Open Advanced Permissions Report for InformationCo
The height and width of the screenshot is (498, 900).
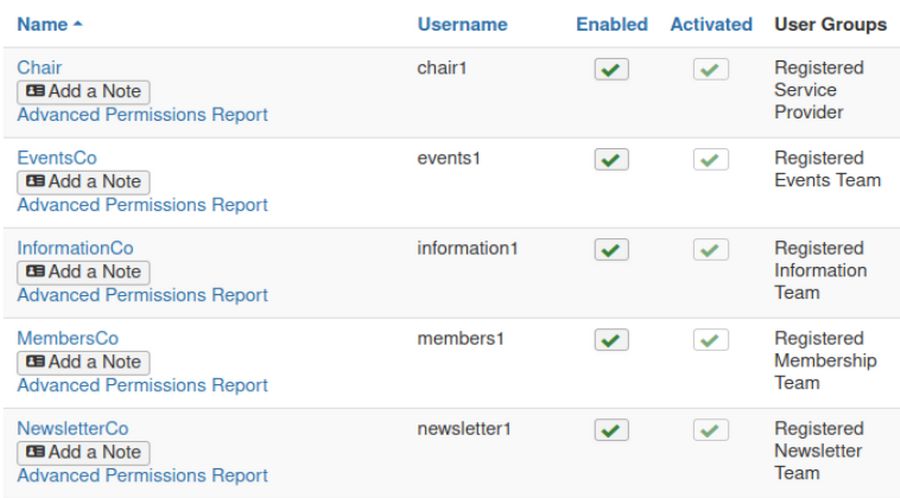pyautogui.click(x=142, y=295)
